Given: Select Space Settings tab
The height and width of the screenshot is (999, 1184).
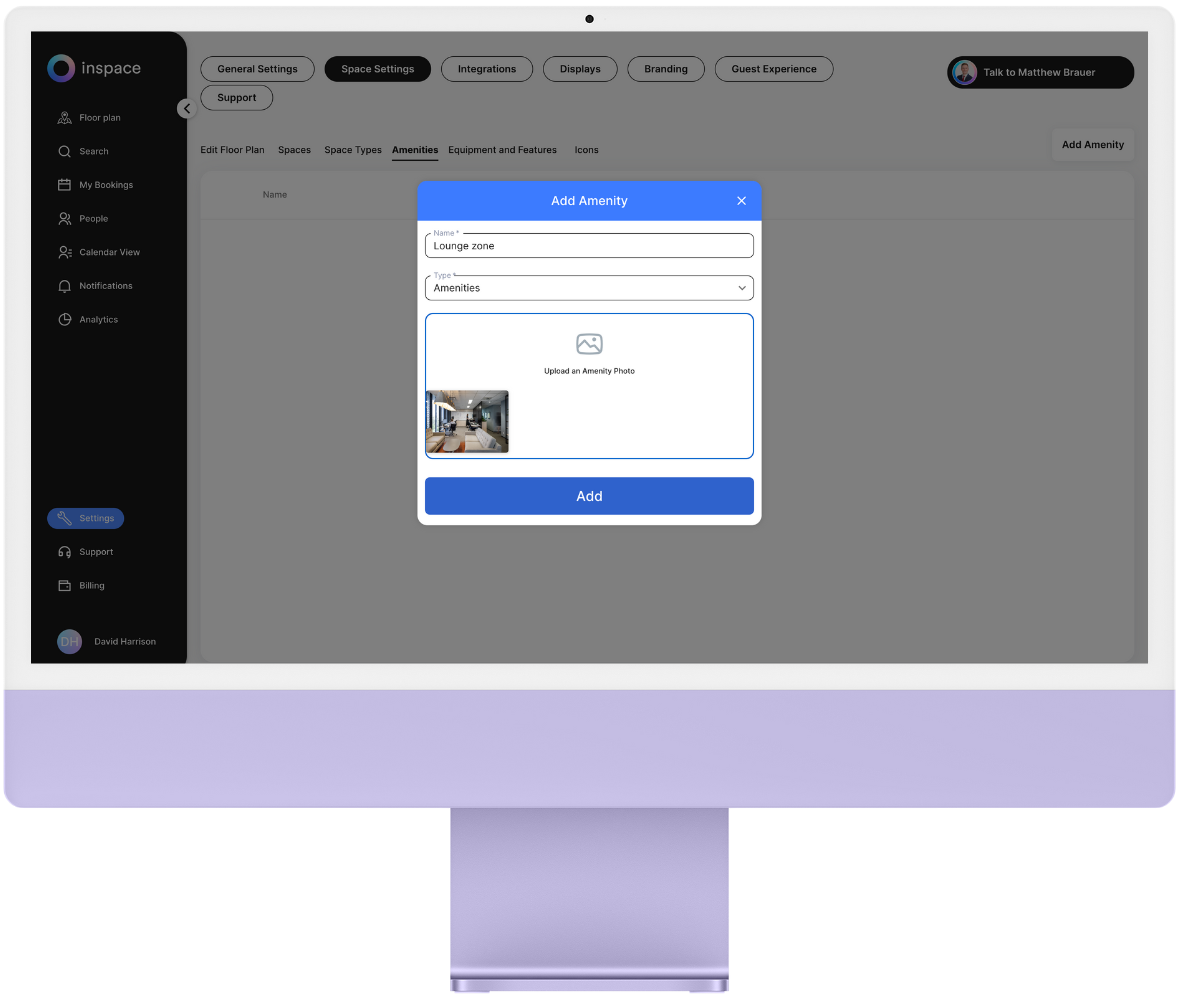Looking at the screenshot, I should (378, 69).
